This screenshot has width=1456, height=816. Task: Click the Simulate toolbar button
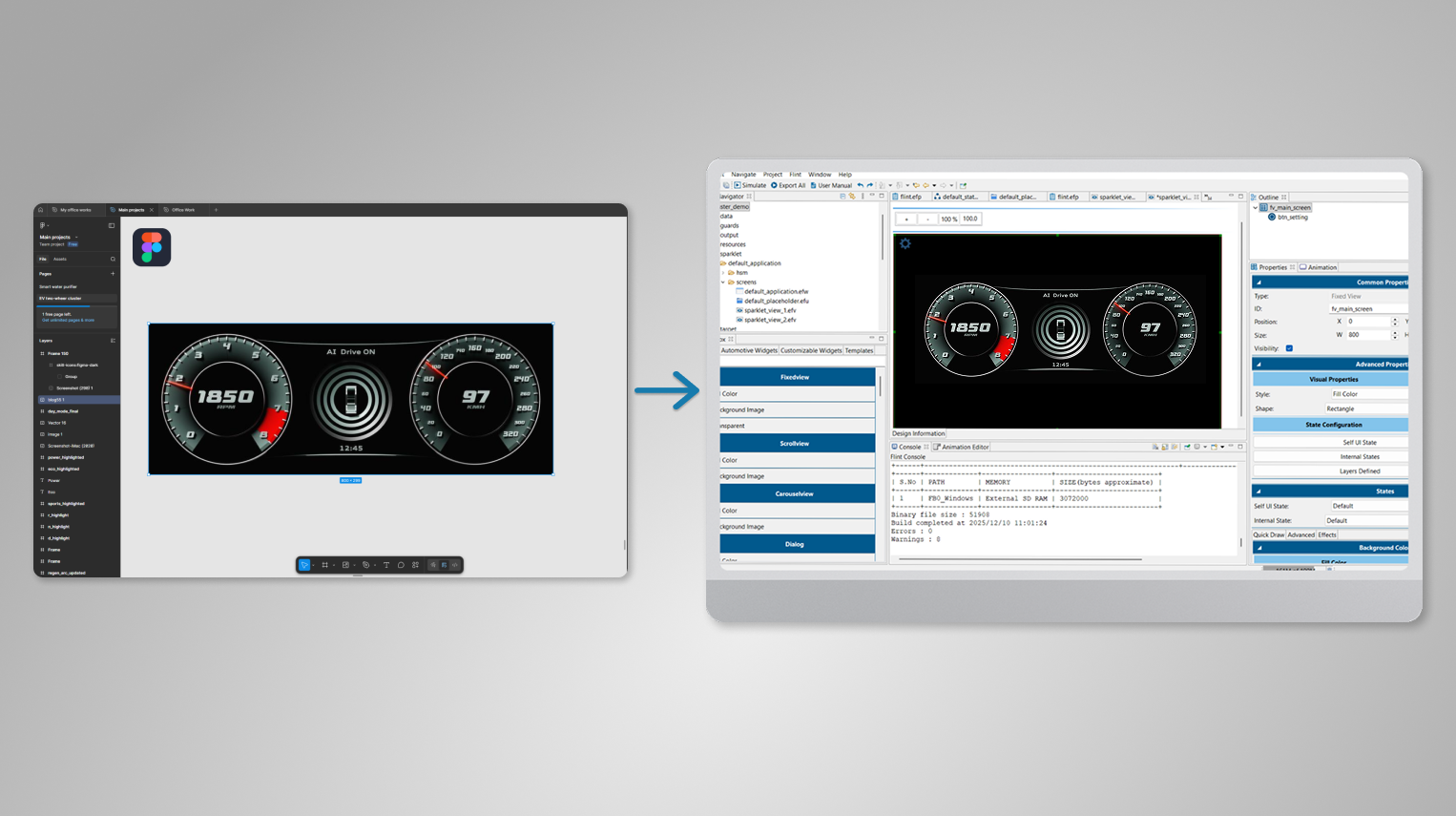pyautogui.click(x=750, y=185)
